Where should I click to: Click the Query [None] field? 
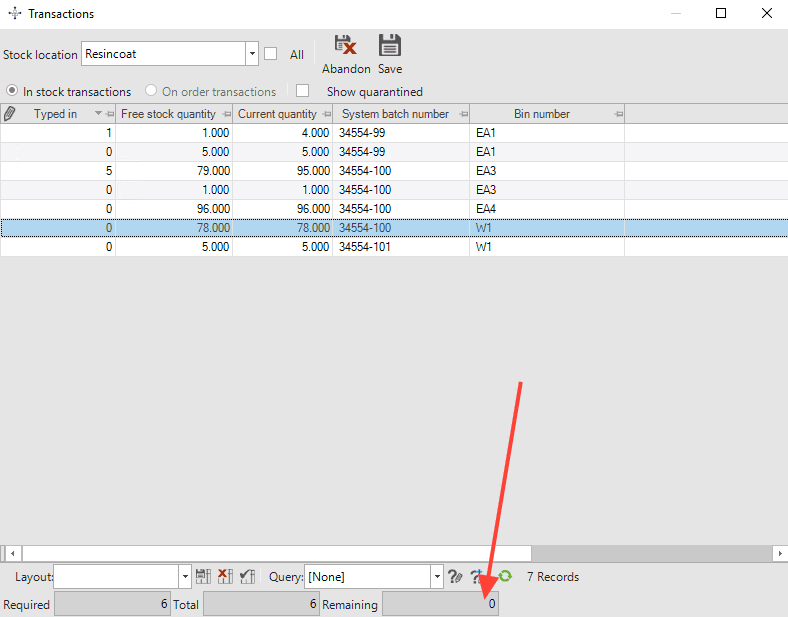(x=367, y=576)
